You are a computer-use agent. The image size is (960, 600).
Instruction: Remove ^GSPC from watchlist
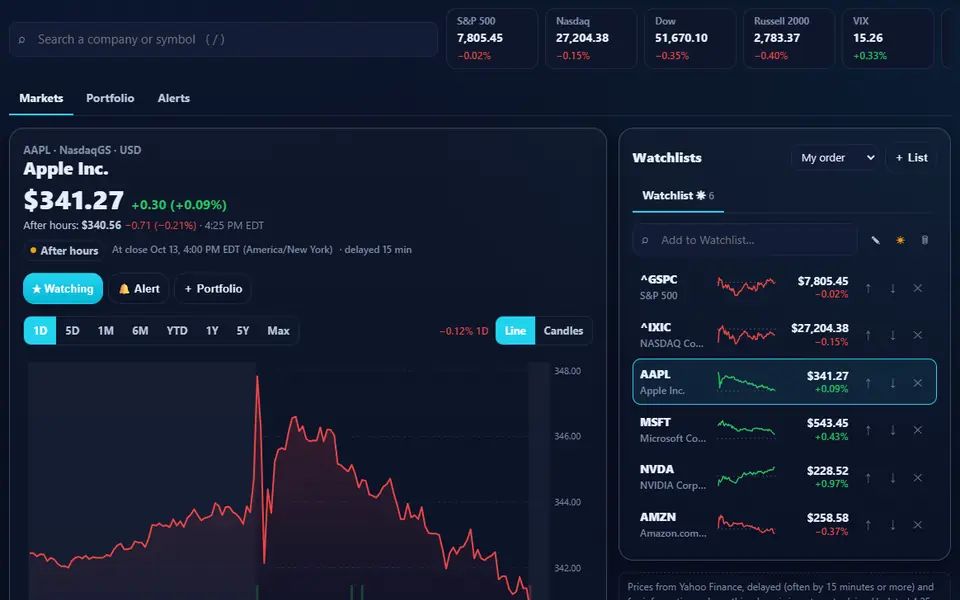(x=918, y=288)
